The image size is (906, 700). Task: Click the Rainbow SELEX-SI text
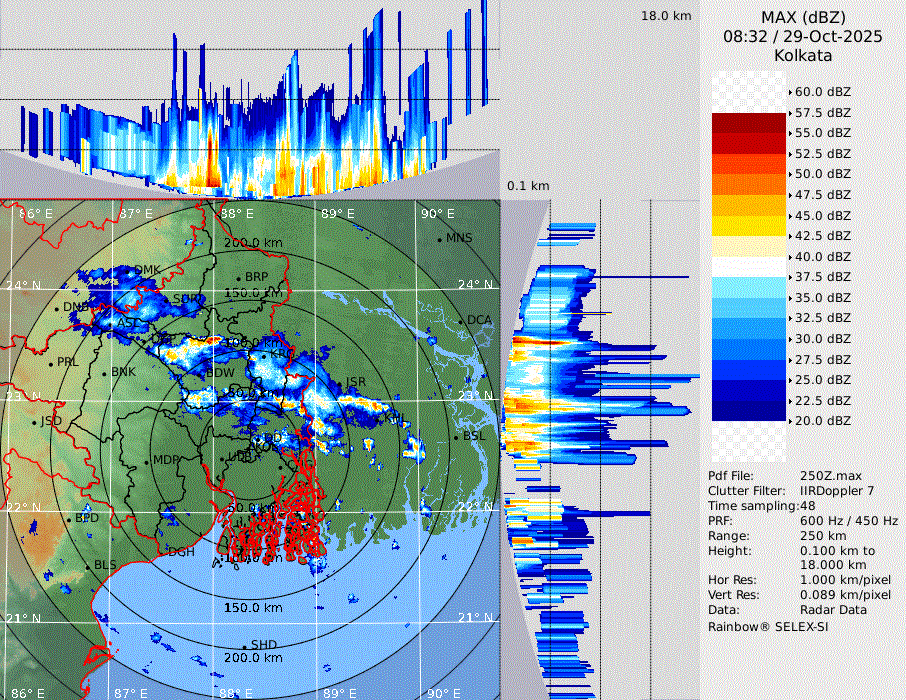[768, 626]
